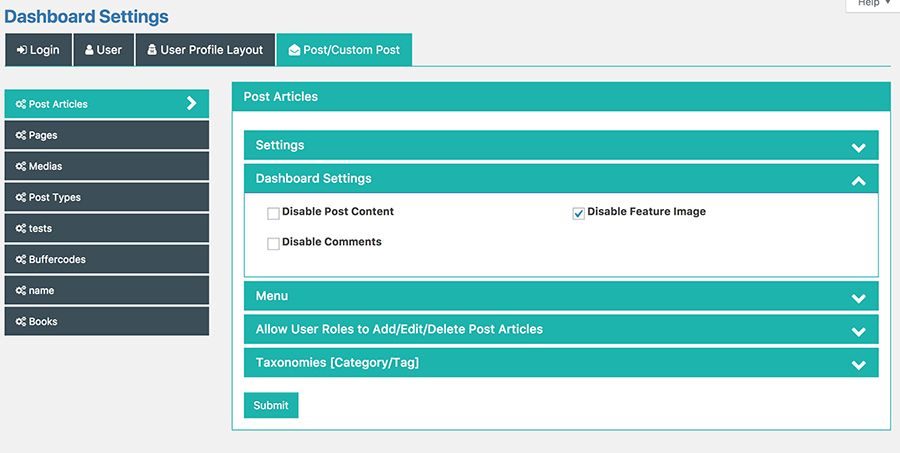The width and height of the screenshot is (900, 453).
Task: Click Allow User Roles to Add/Edit/Delete title
Action: pos(399,329)
